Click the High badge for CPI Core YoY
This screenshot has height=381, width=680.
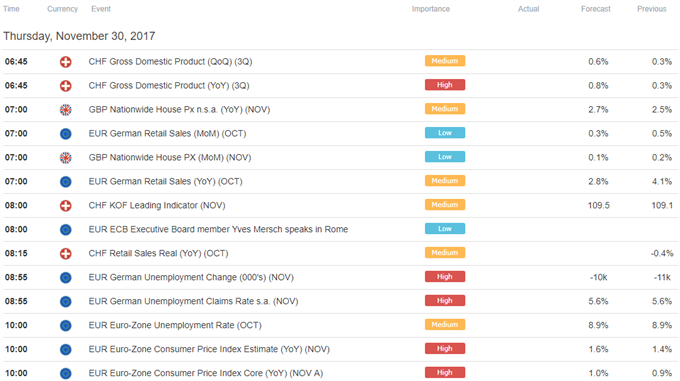pyautogui.click(x=445, y=372)
